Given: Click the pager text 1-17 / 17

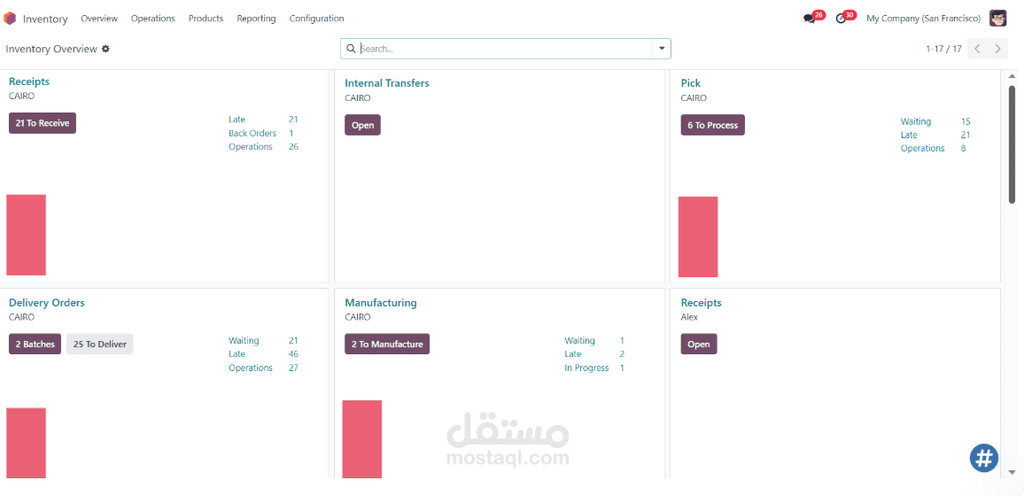Looking at the screenshot, I should tap(944, 49).
